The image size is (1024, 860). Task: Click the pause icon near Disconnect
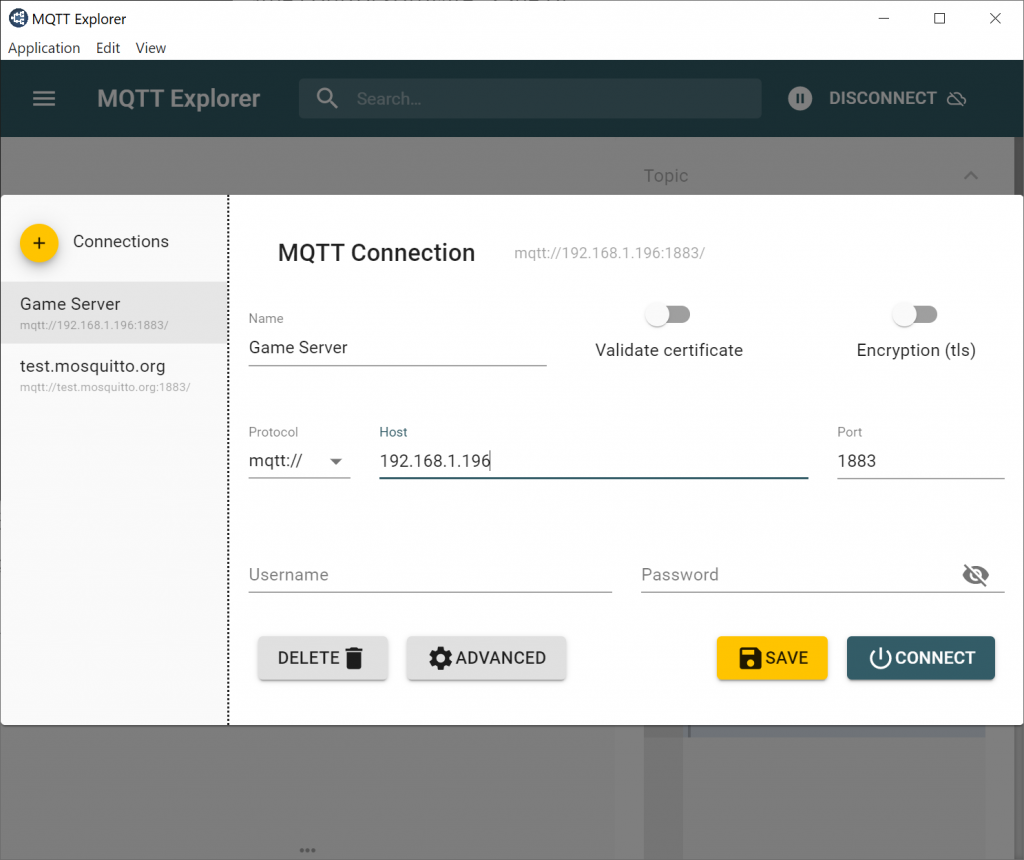click(800, 99)
